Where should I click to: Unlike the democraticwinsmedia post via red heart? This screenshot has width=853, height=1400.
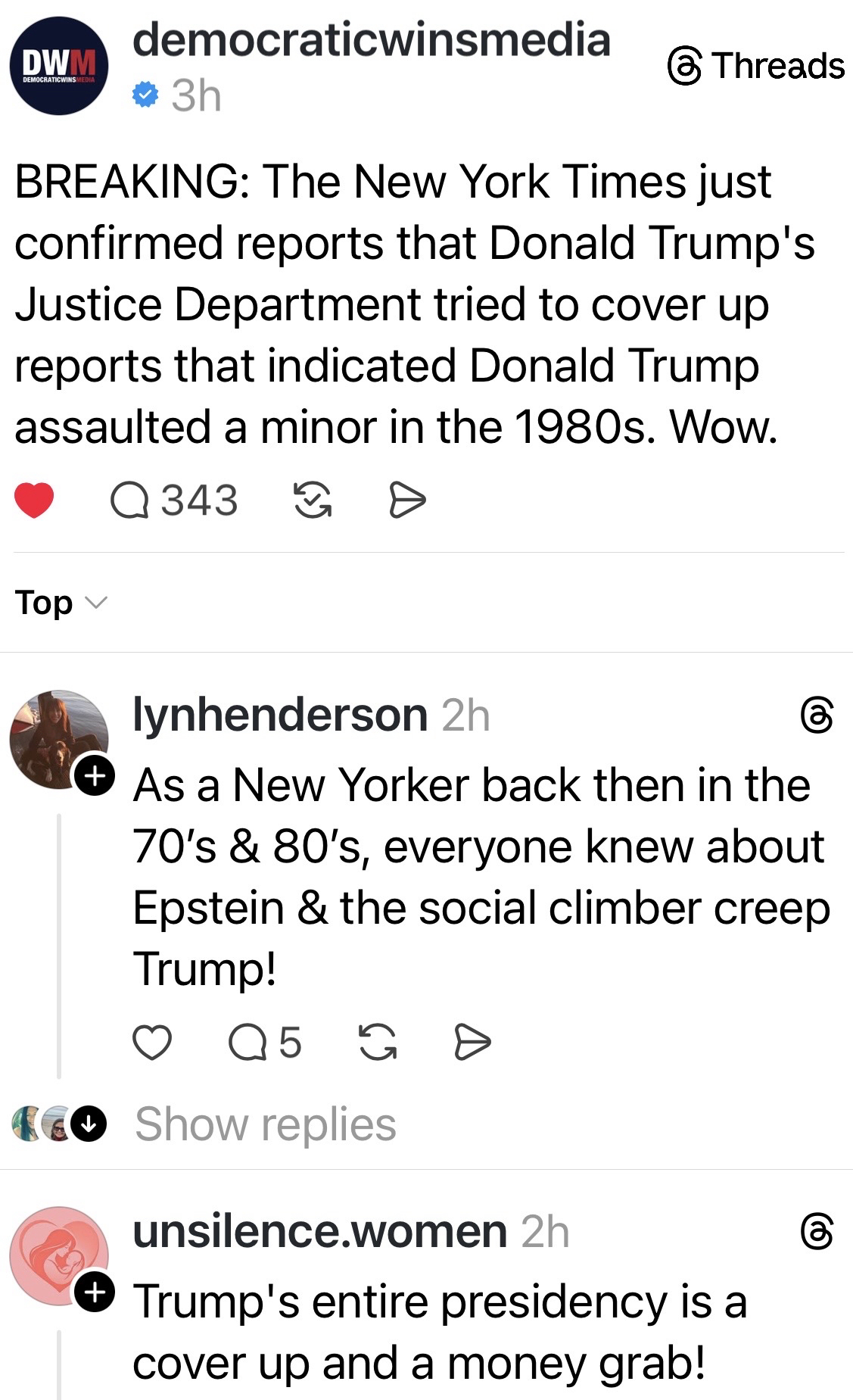point(34,500)
